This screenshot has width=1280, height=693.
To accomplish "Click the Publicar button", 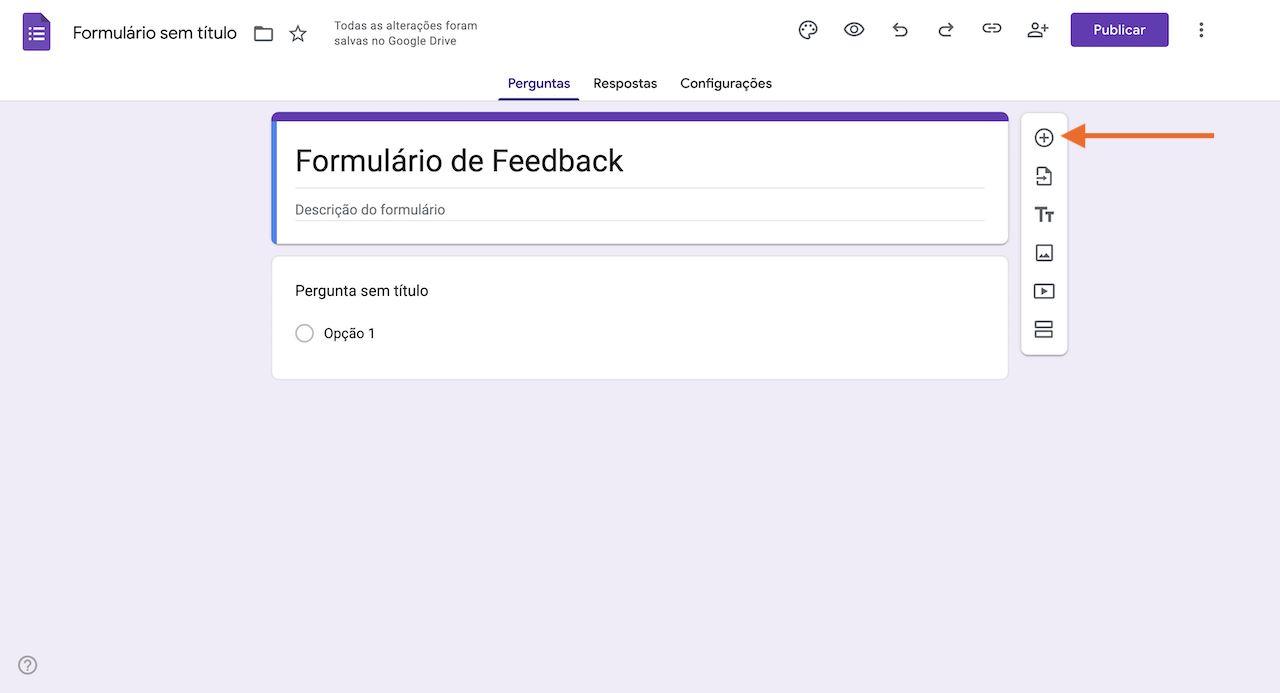I will click(1119, 29).
